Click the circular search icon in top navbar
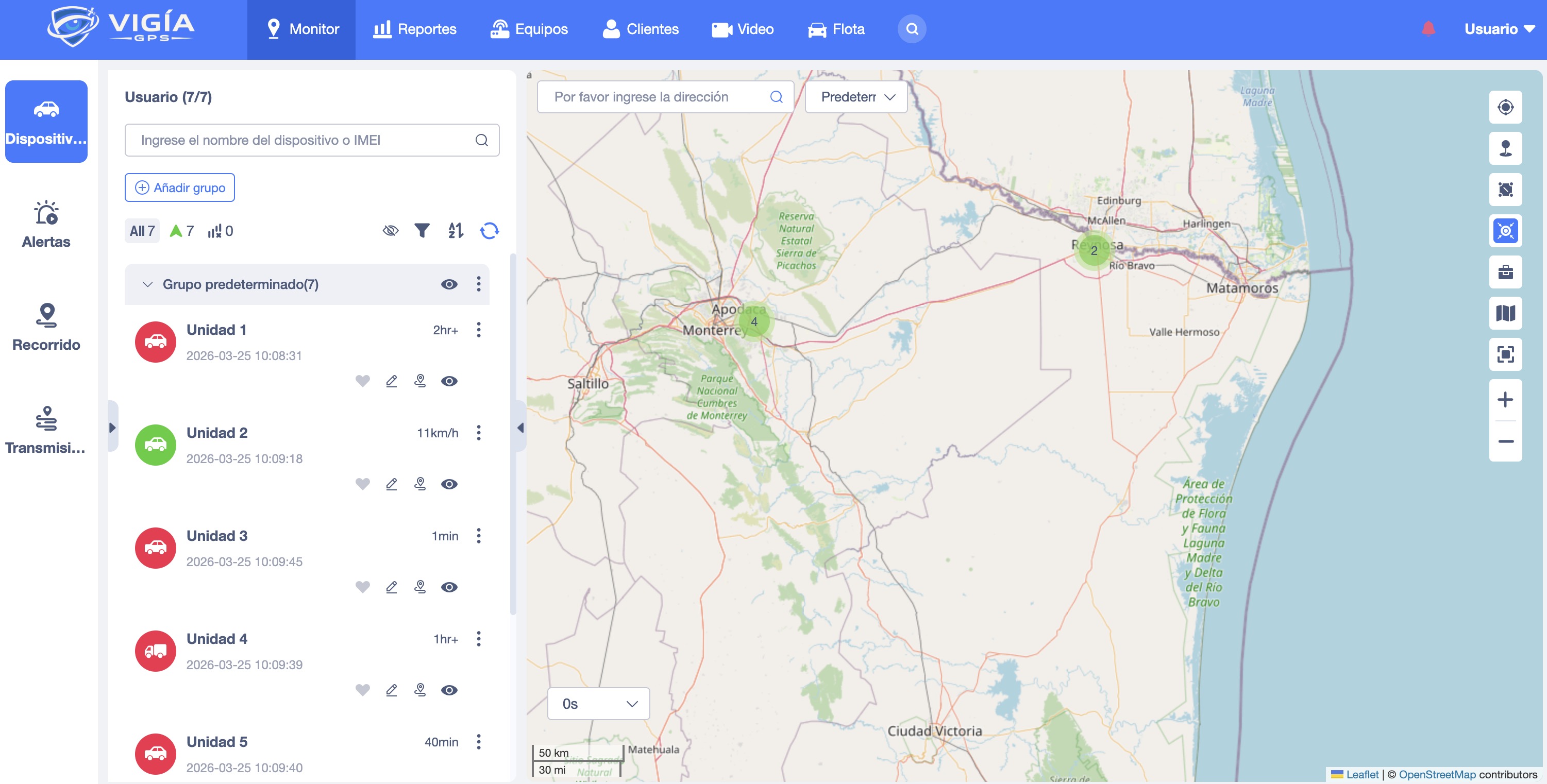 pos(912,29)
